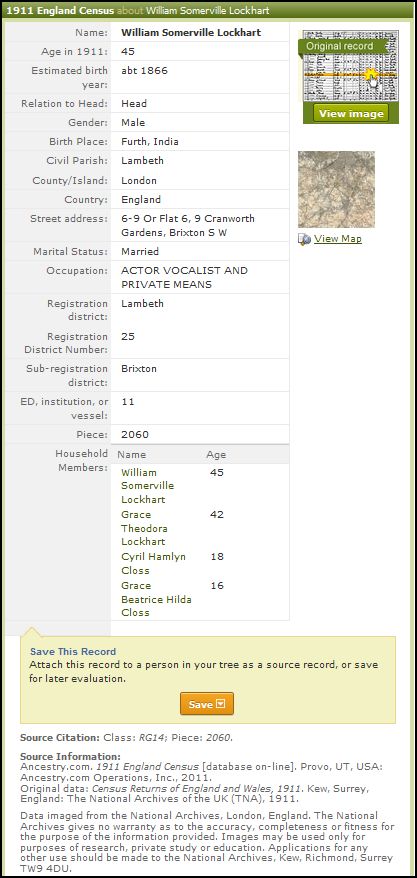The image size is (417, 878).
Task: Click the 1911 England Census header title
Action: click(60, 11)
